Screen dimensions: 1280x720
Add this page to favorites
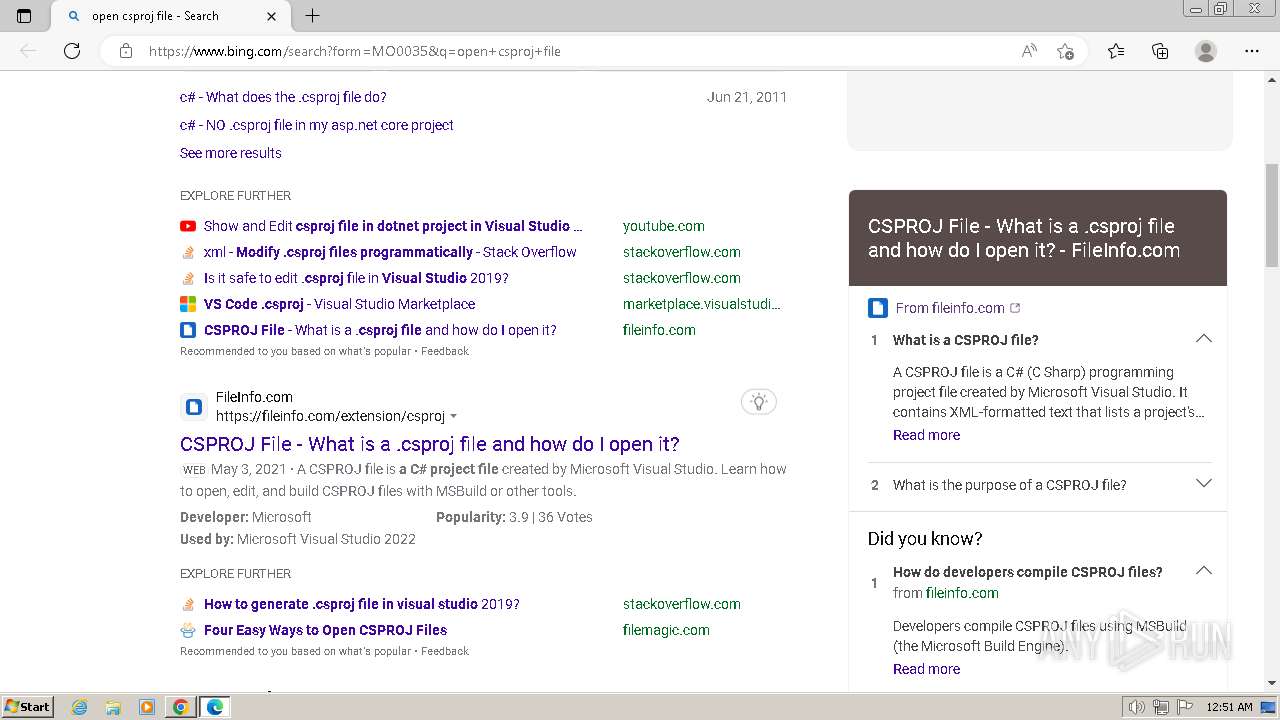pos(1065,51)
